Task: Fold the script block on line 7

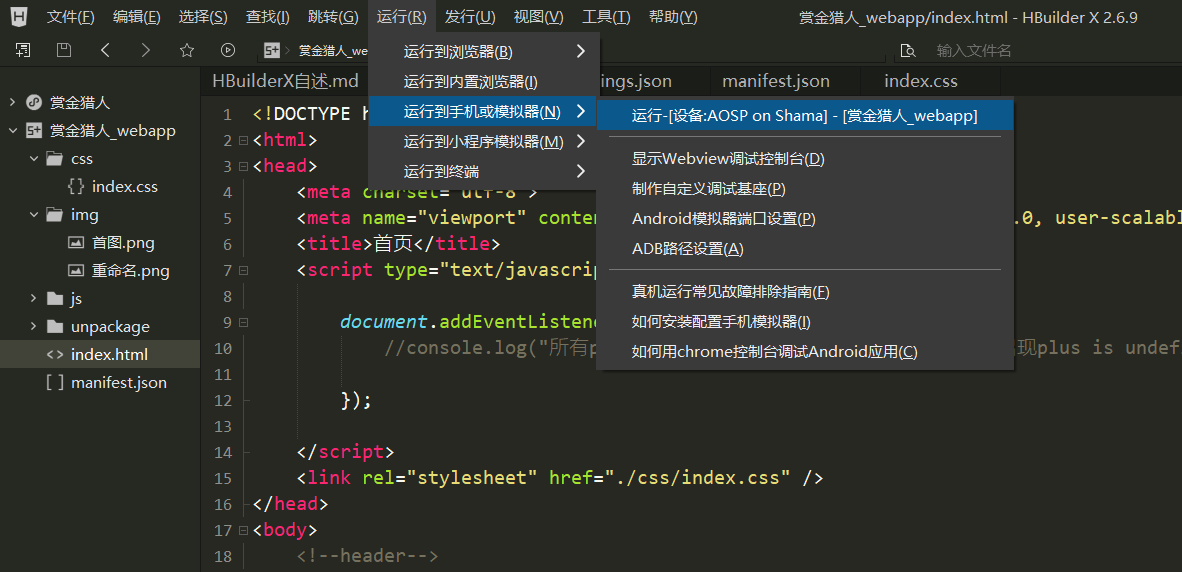Action: (x=243, y=271)
